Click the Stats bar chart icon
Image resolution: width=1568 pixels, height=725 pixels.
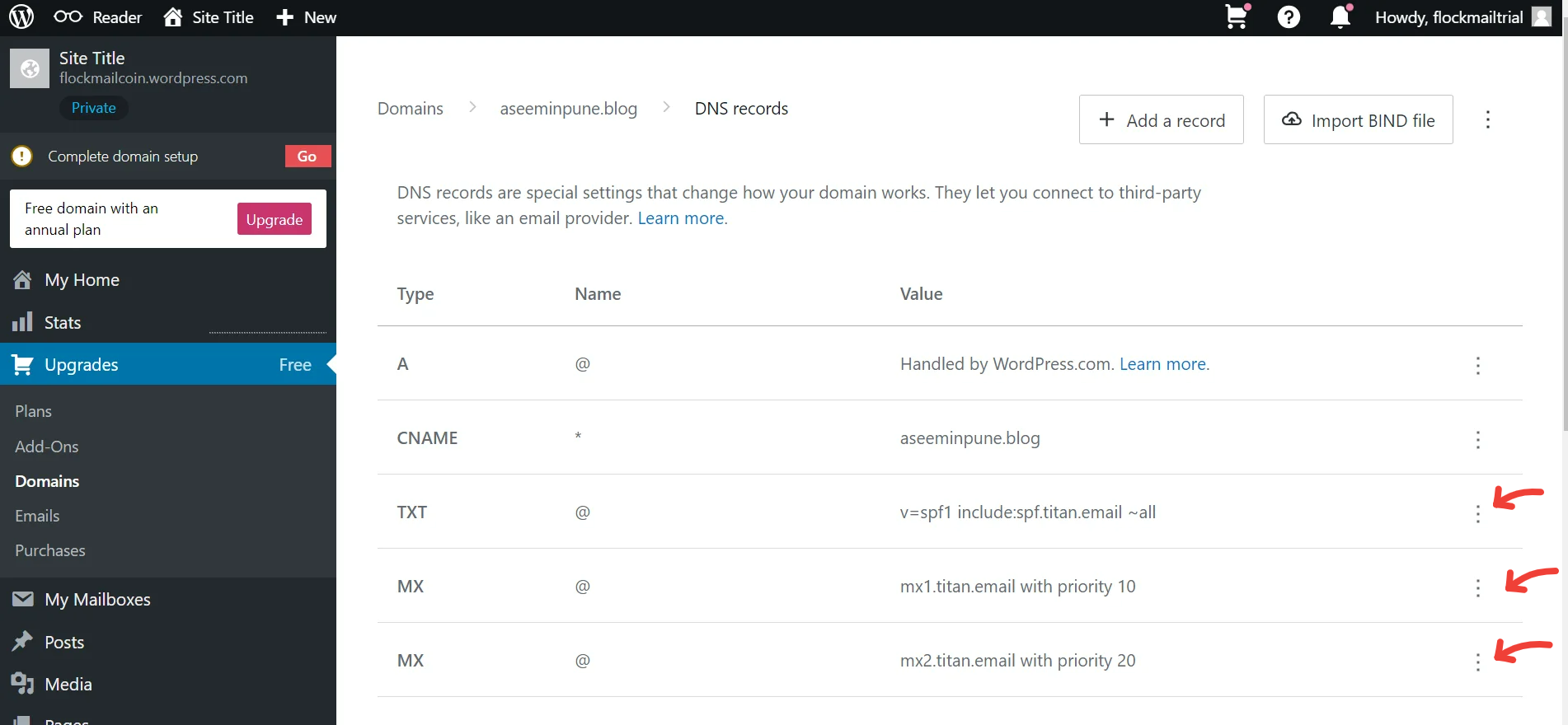[22, 322]
